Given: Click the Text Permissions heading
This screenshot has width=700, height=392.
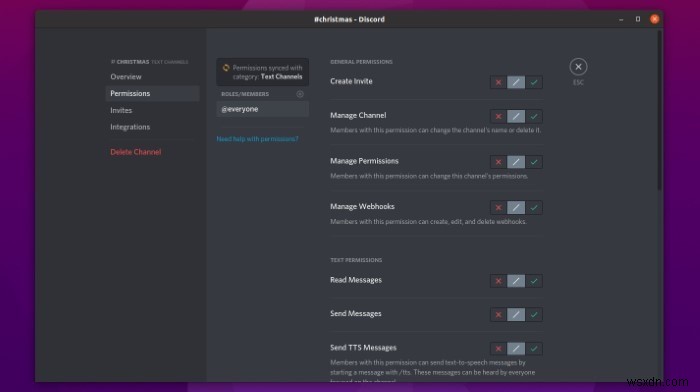Looking at the screenshot, I should tap(356, 260).
